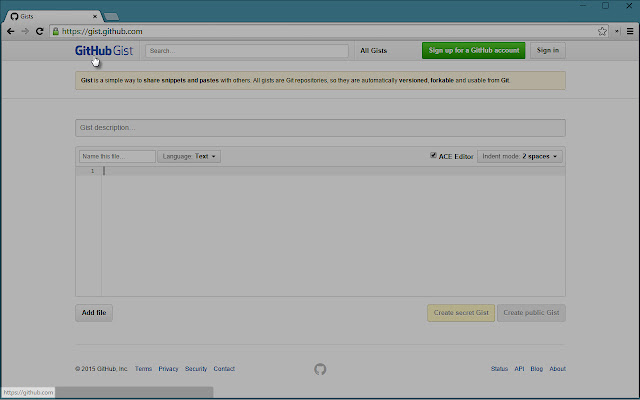Click into the Gist description field
Screen dimensions: 640x400
320,128
